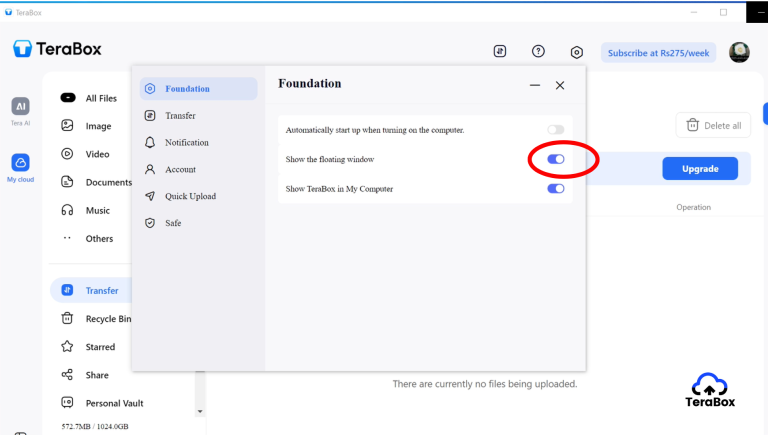Click sidebar scrollbar down arrow

coord(200,411)
